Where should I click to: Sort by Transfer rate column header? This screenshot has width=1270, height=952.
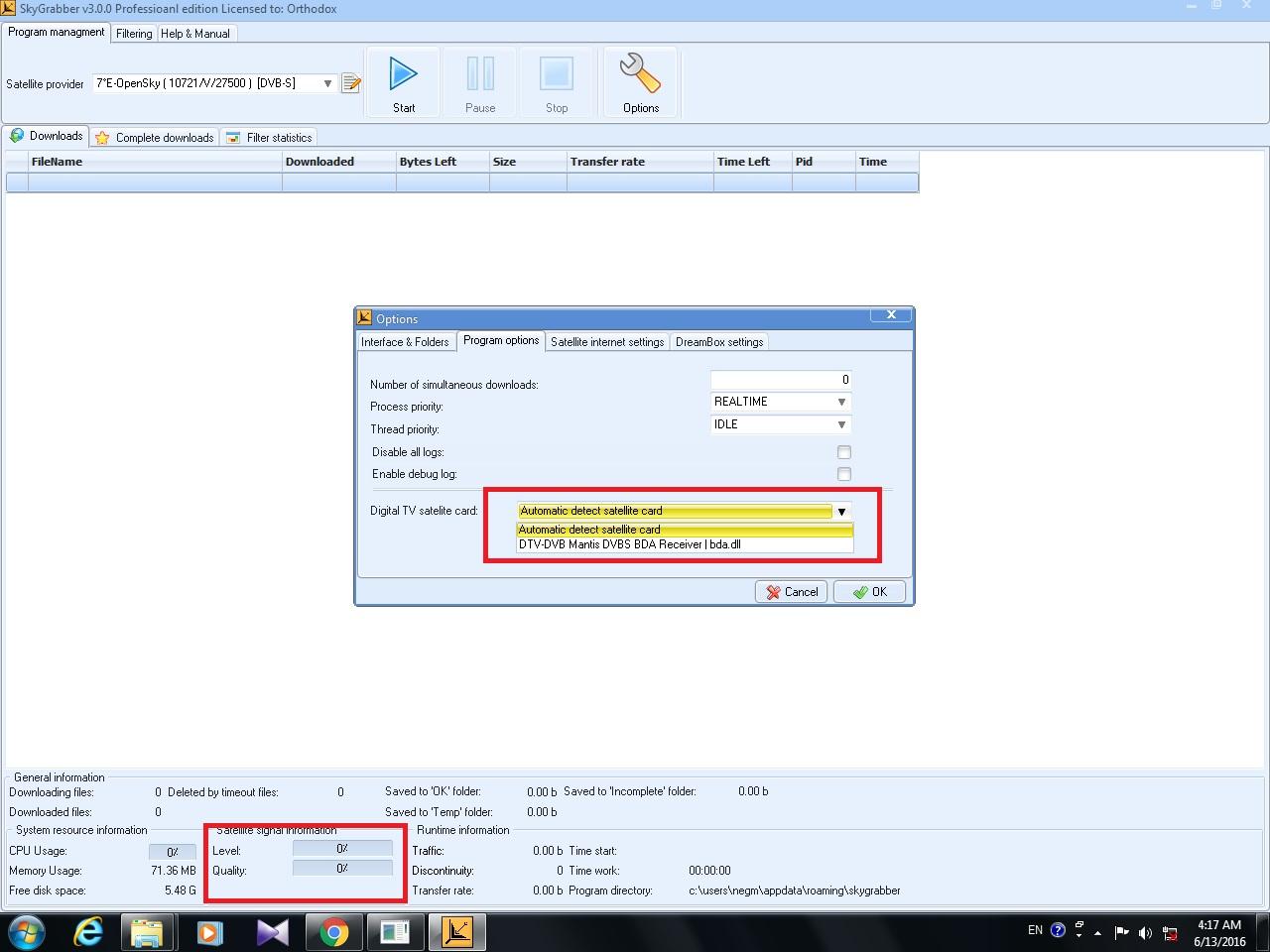[640, 162]
